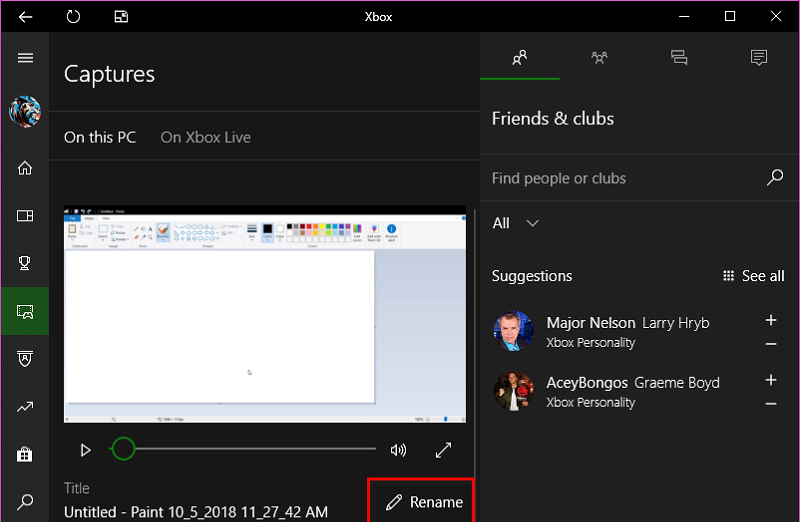Image resolution: width=800 pixels, height=522 pixels.
Task: Click the video seek slider handle
Action: [x=123, y=449]
